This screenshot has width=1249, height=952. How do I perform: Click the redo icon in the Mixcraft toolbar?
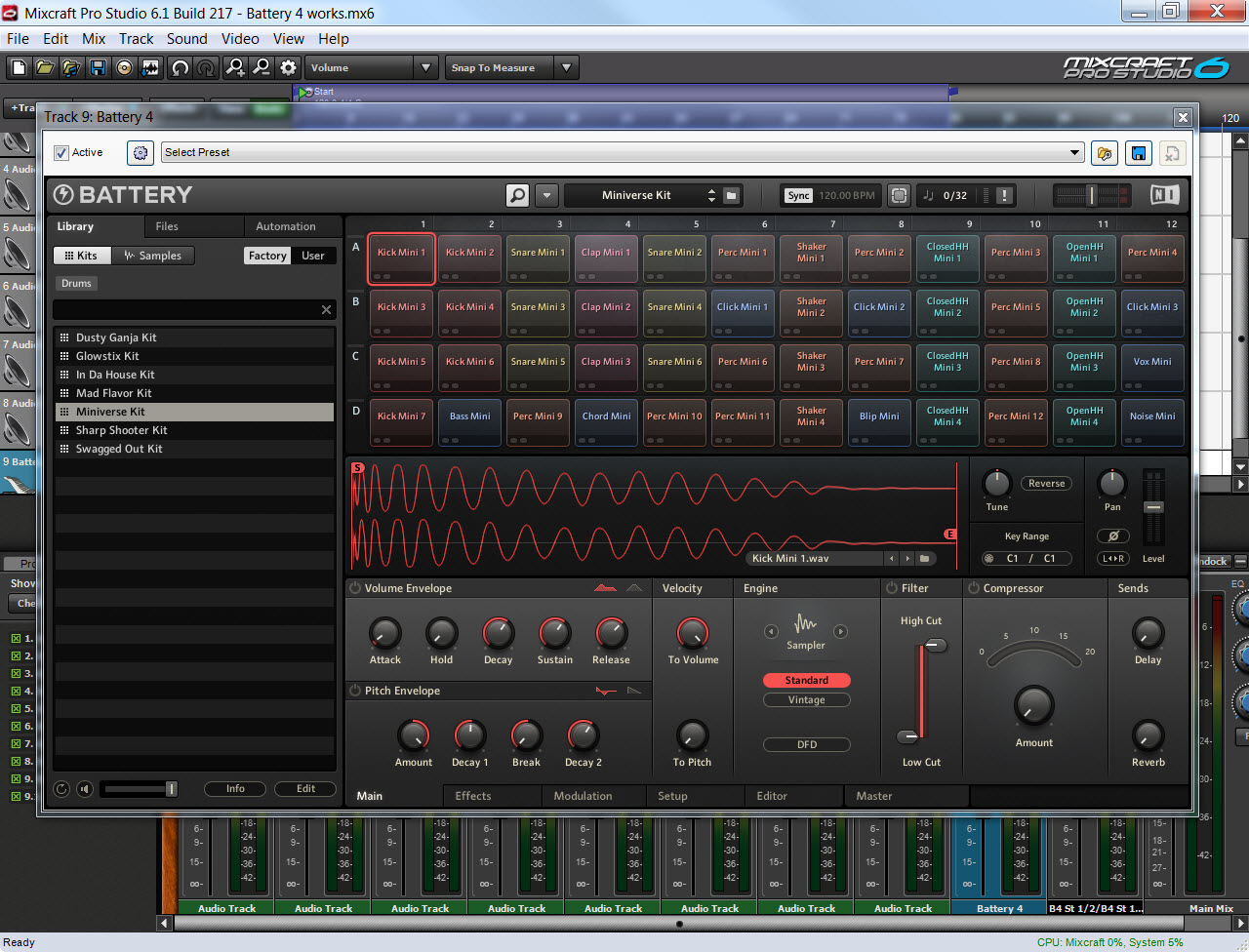206,67
